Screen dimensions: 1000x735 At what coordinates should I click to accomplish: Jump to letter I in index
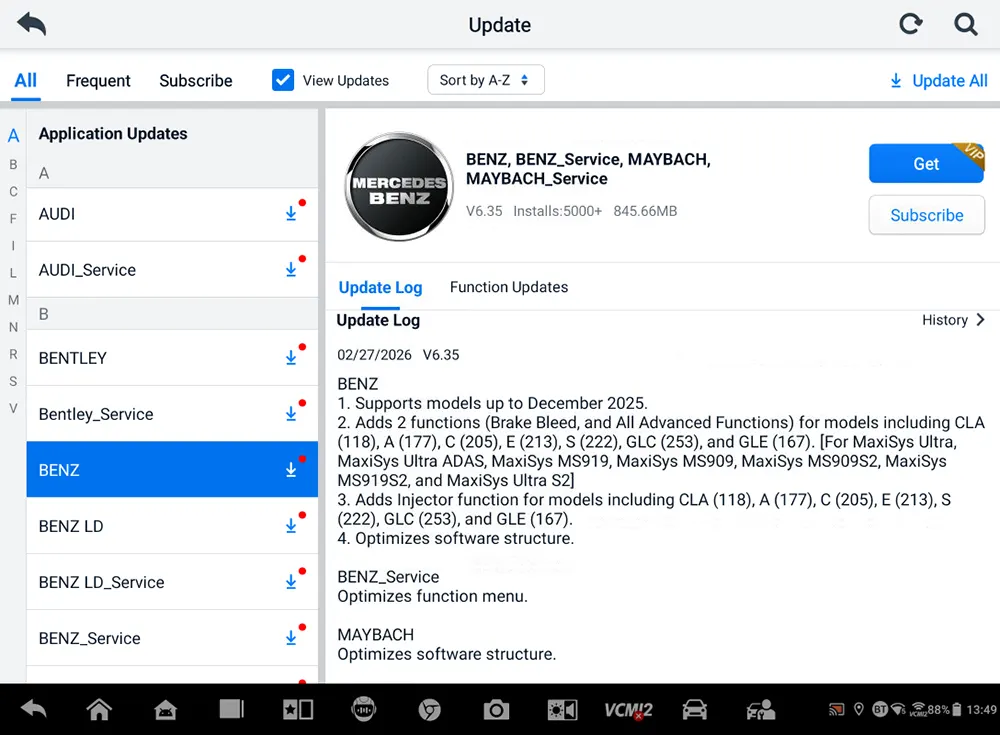[x=13, y=246]
